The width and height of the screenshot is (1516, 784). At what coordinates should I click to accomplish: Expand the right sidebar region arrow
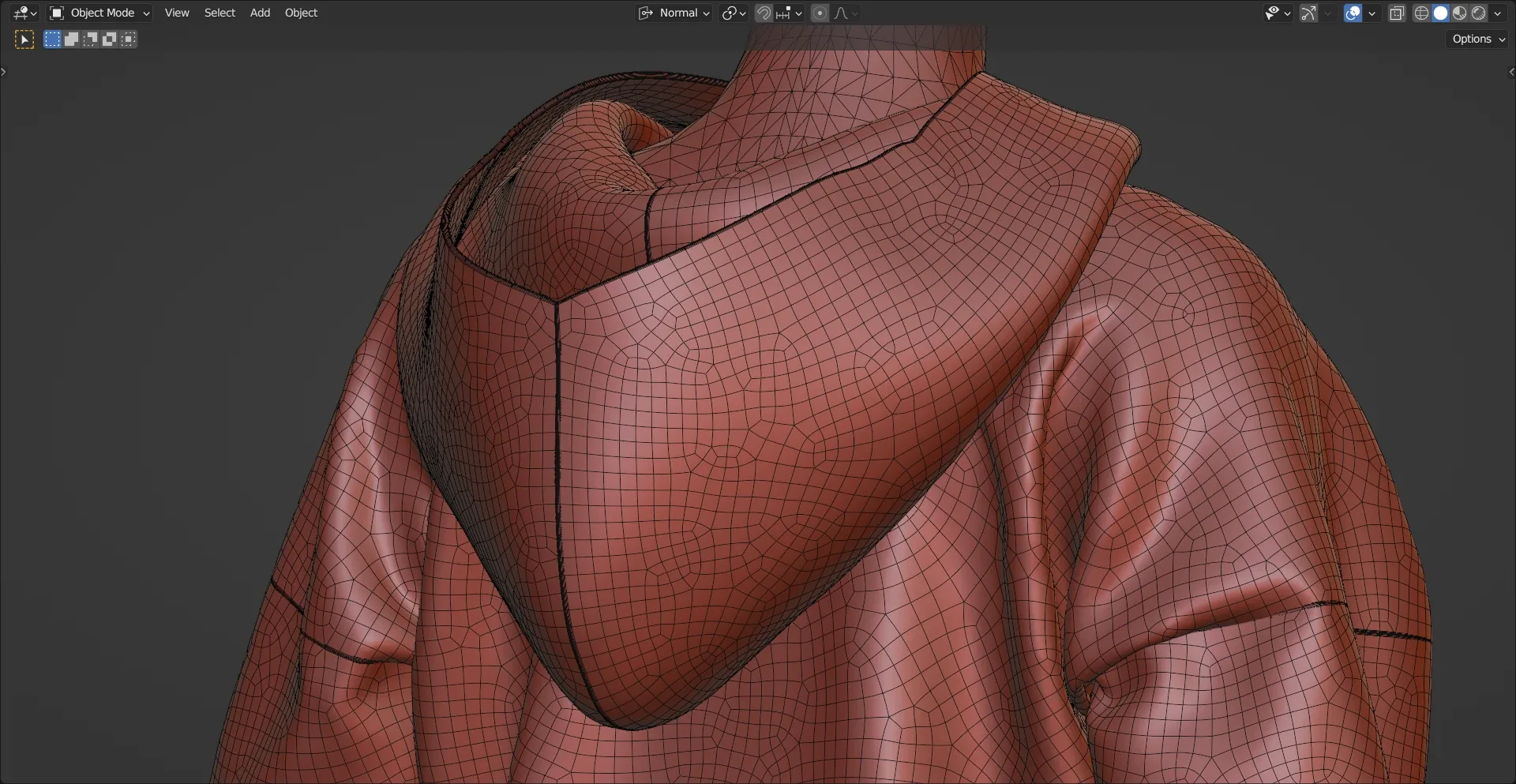click(1511, 72)
